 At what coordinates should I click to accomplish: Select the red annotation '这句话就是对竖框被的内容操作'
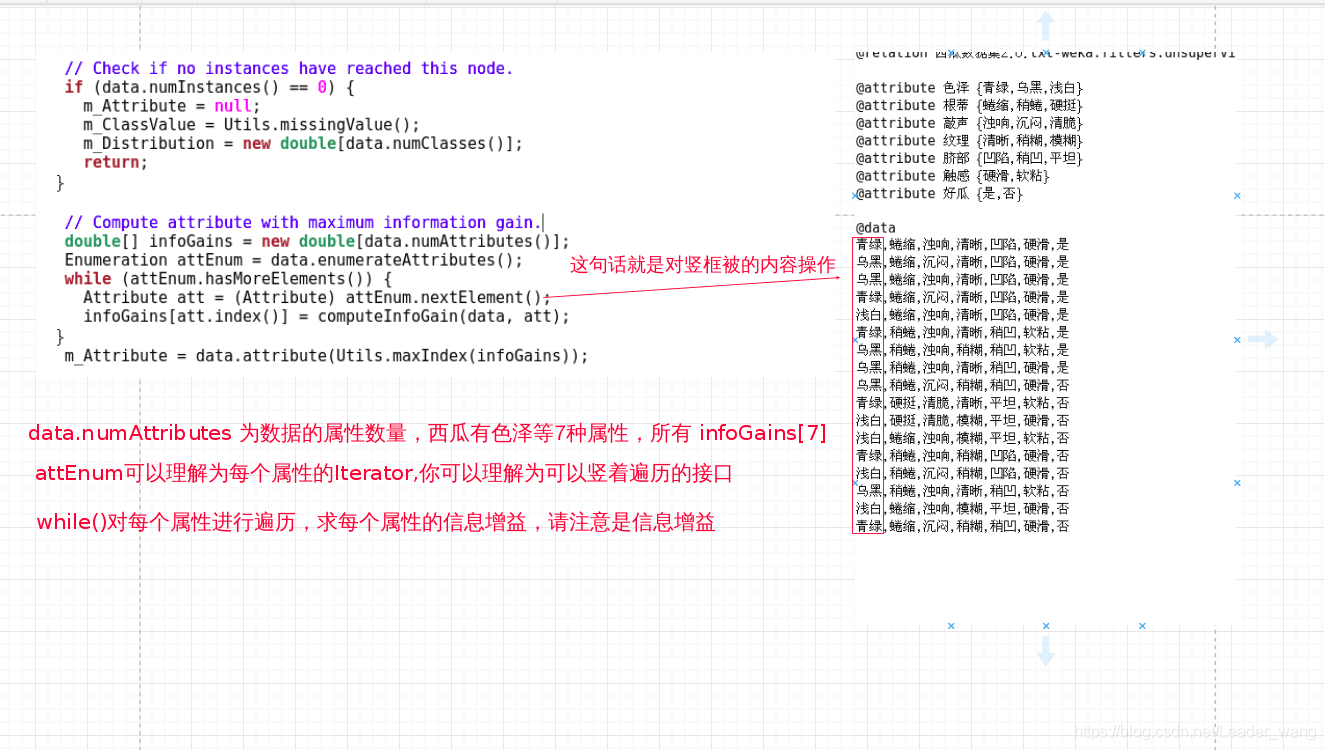702,265
